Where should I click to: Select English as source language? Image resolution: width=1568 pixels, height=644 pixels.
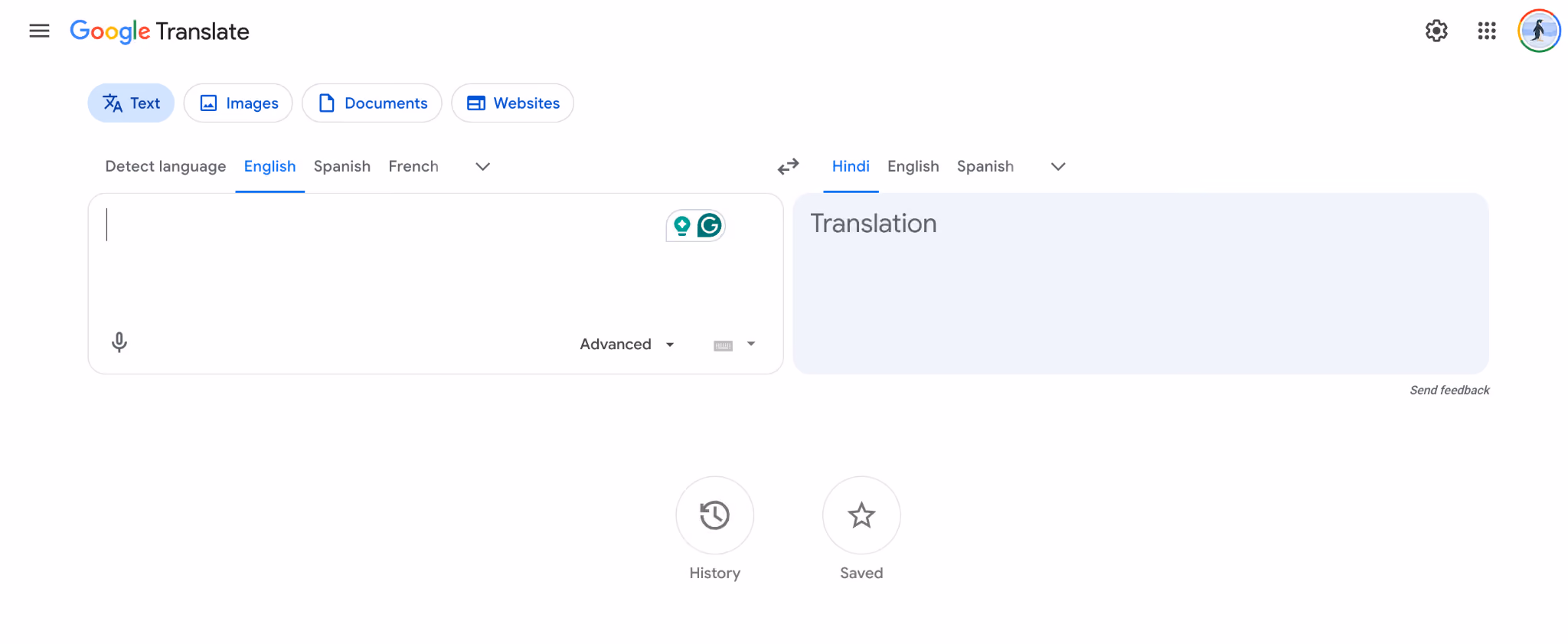point(269,166)
